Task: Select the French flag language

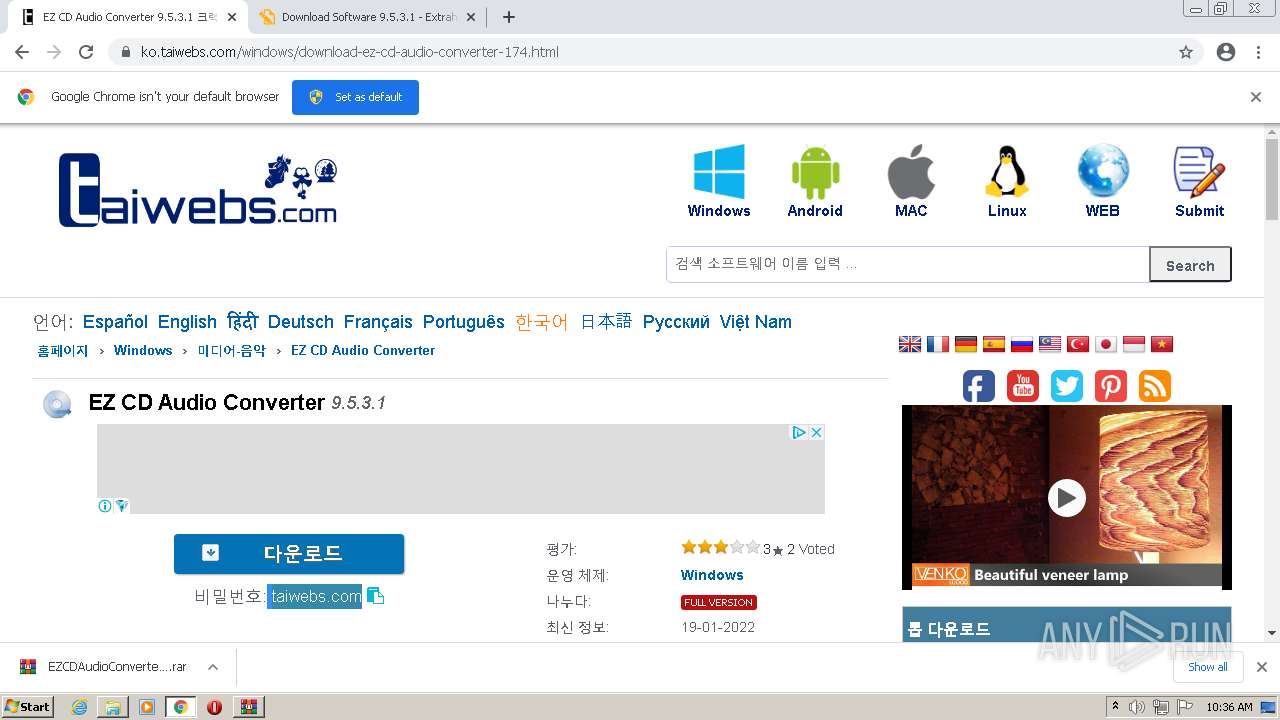Action: [938, 344]
